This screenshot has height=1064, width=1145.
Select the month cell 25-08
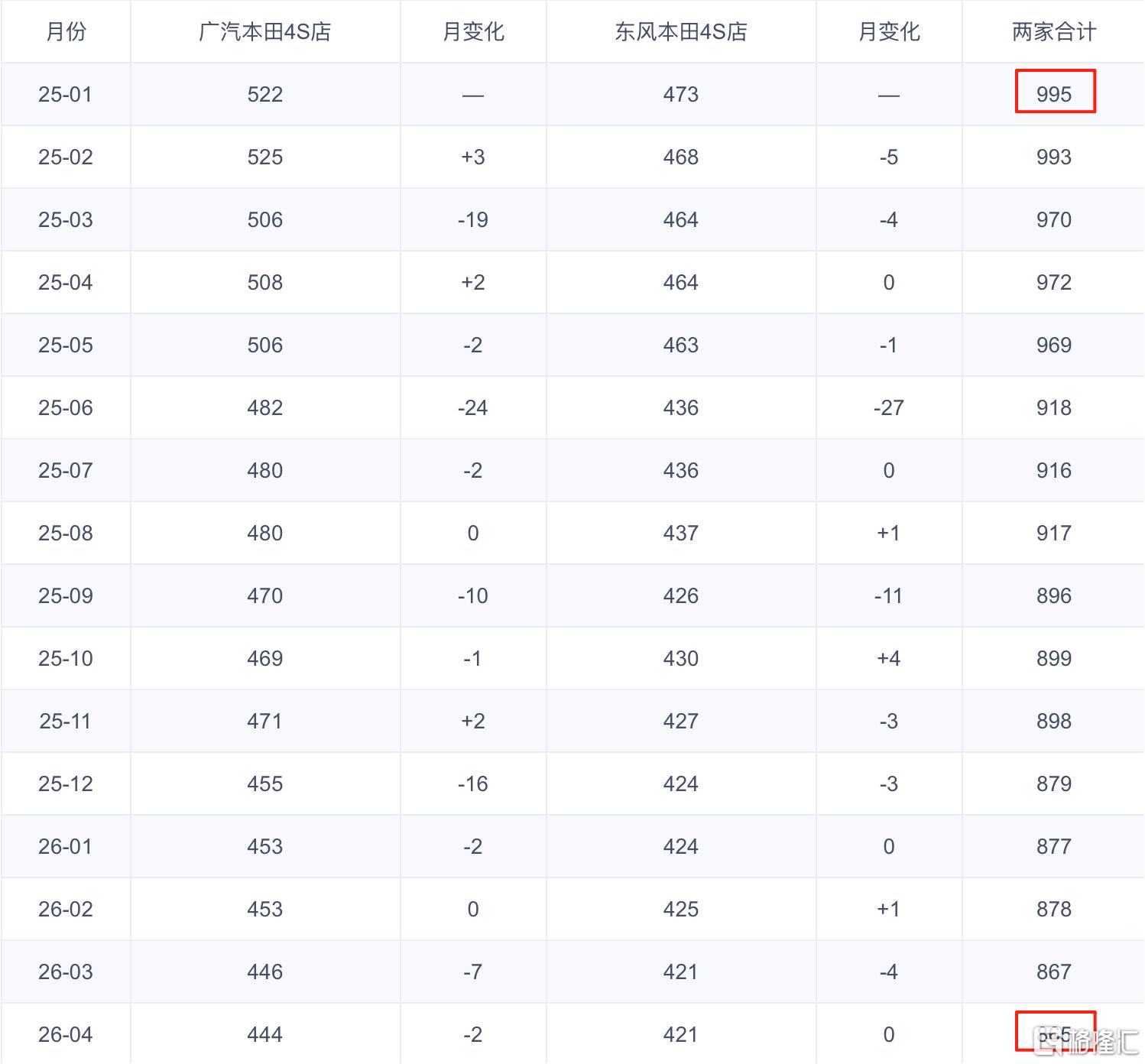coord(66,533)
